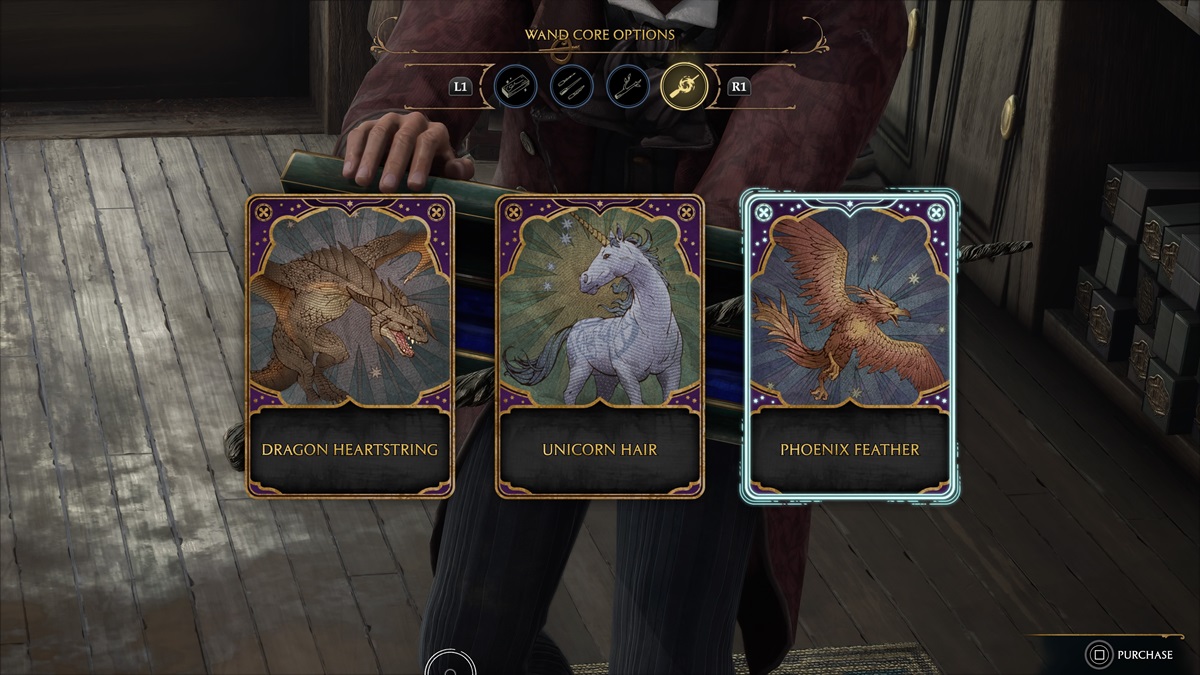Viewport: 1200px width, 675px height.
Task: Click the phoenix bird artwork illustration
Action: point(850,305)
